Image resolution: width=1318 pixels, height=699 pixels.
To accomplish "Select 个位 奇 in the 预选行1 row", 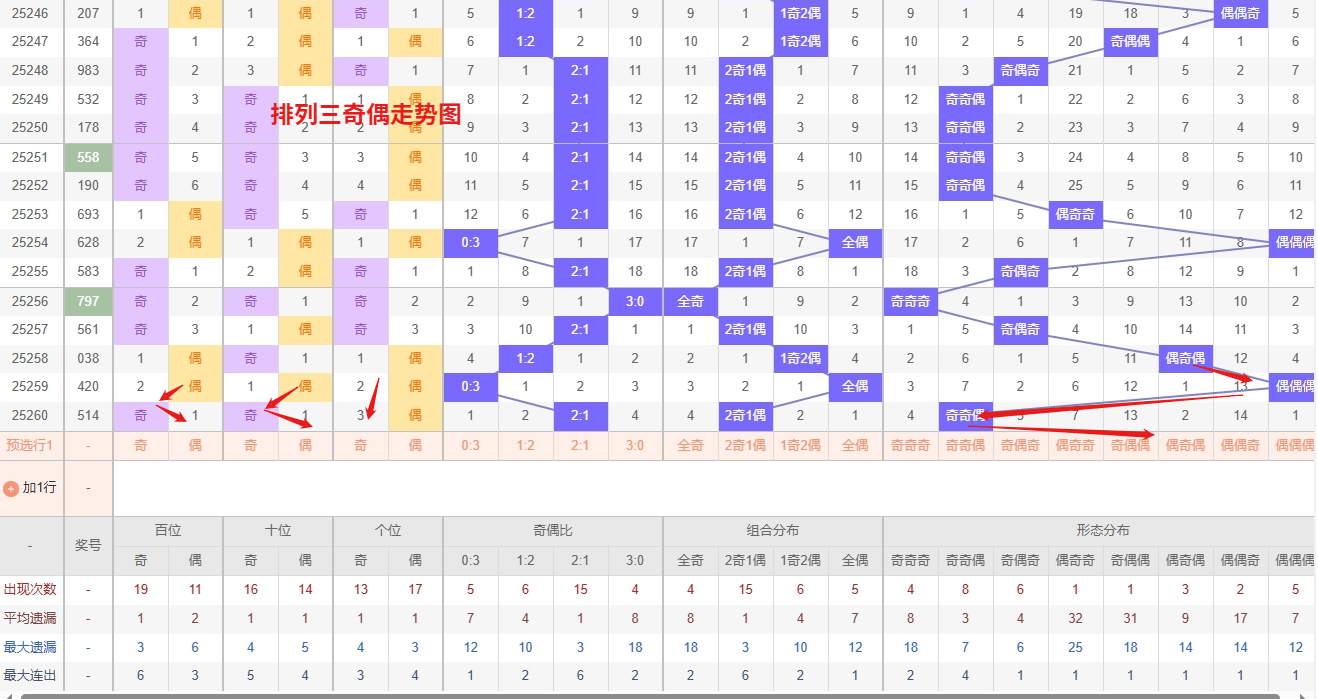I will [361, 445].
